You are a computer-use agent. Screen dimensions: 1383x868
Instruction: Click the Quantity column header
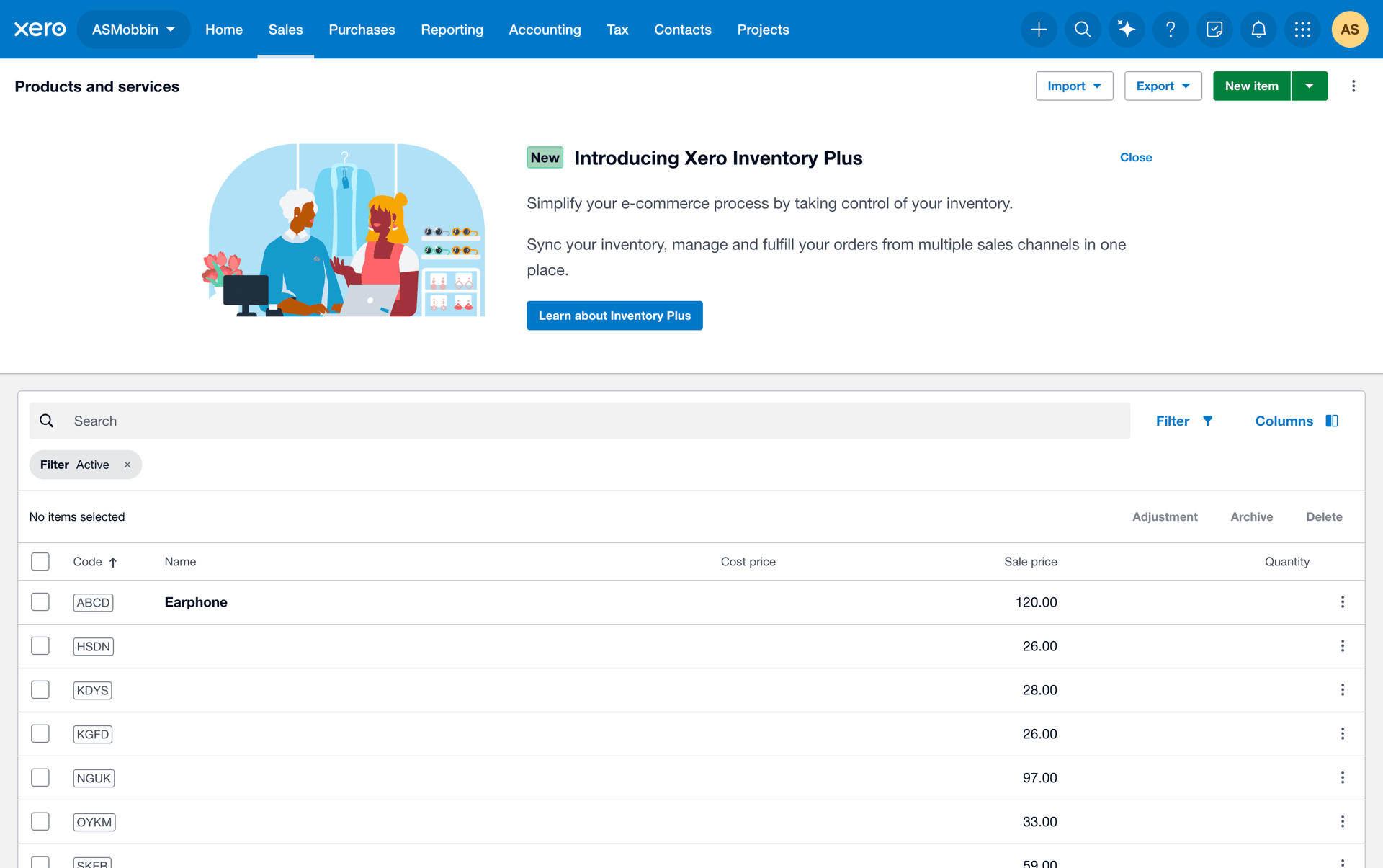pyautogui.click(x=1286, y=562)
